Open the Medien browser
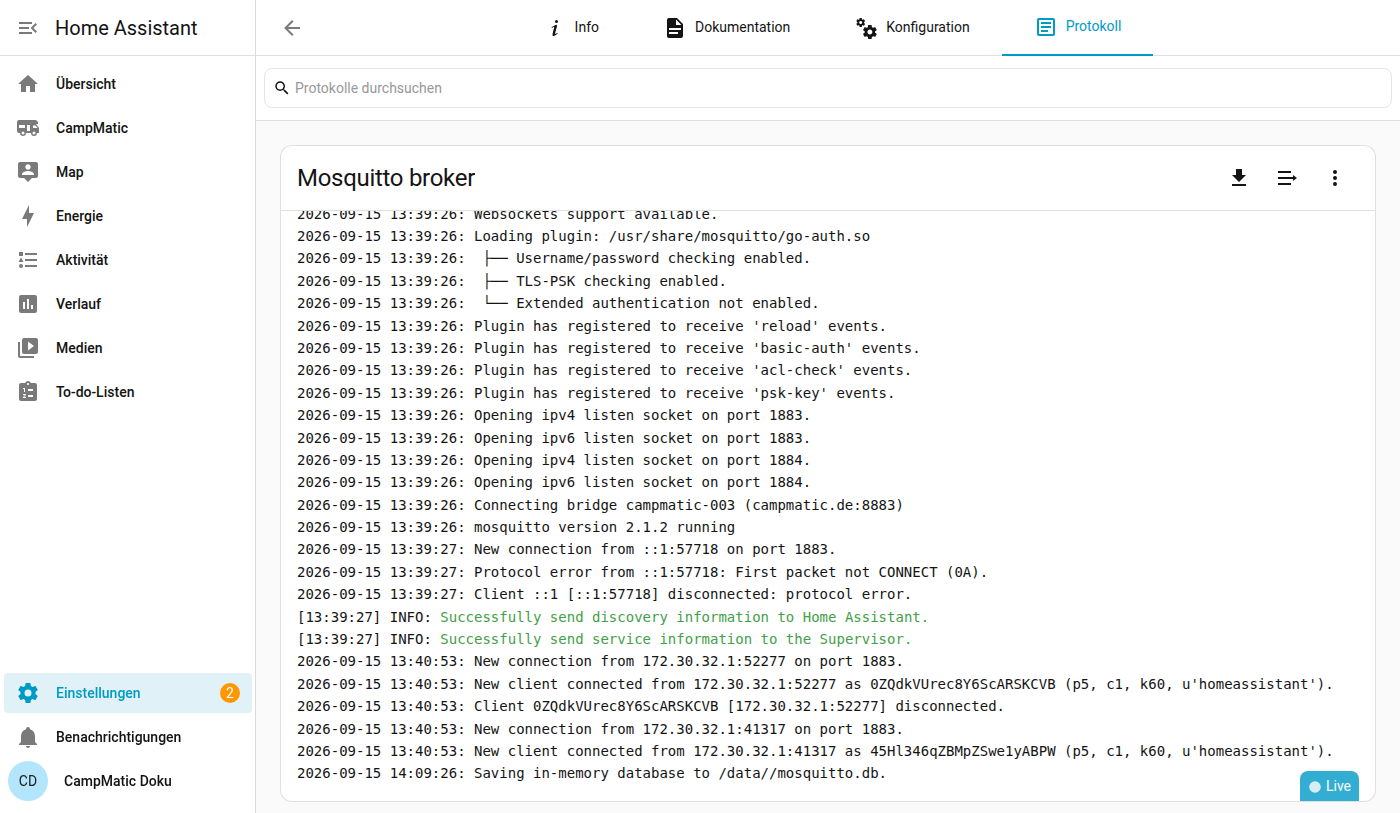This screenshot has height=813, width=1400. [x=128, y=348]
